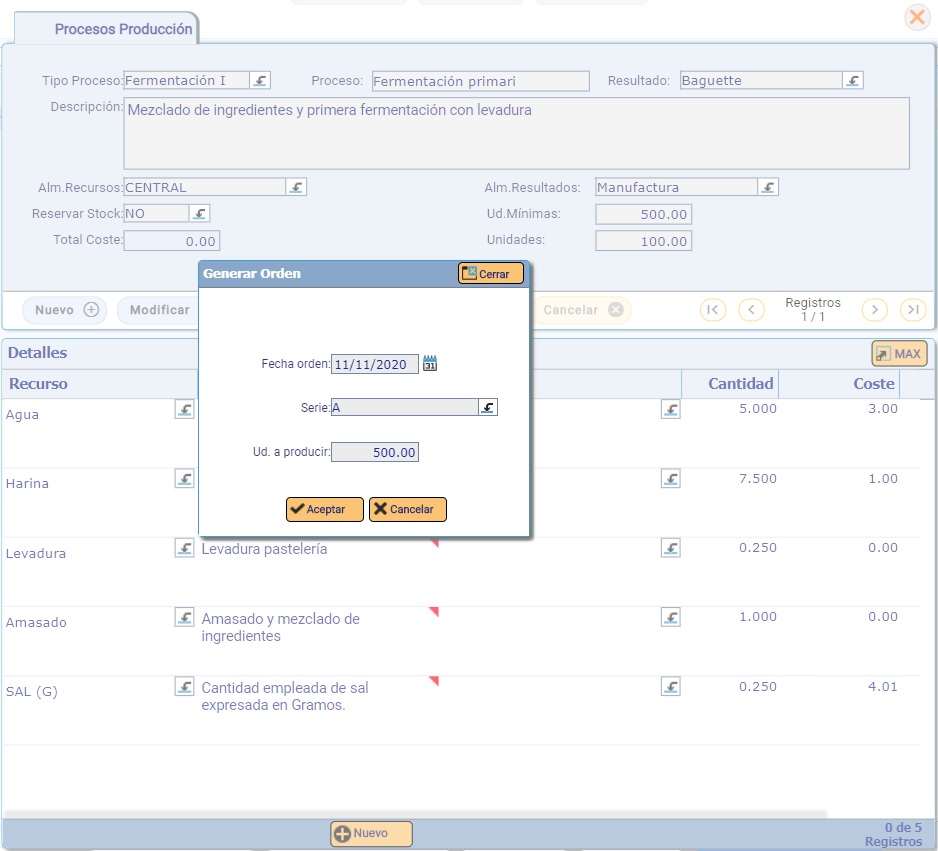Click the 4.01 cost for SAL (G)
Screen dimensions: 938x851
pyautogui.click(x=882, y=687)
